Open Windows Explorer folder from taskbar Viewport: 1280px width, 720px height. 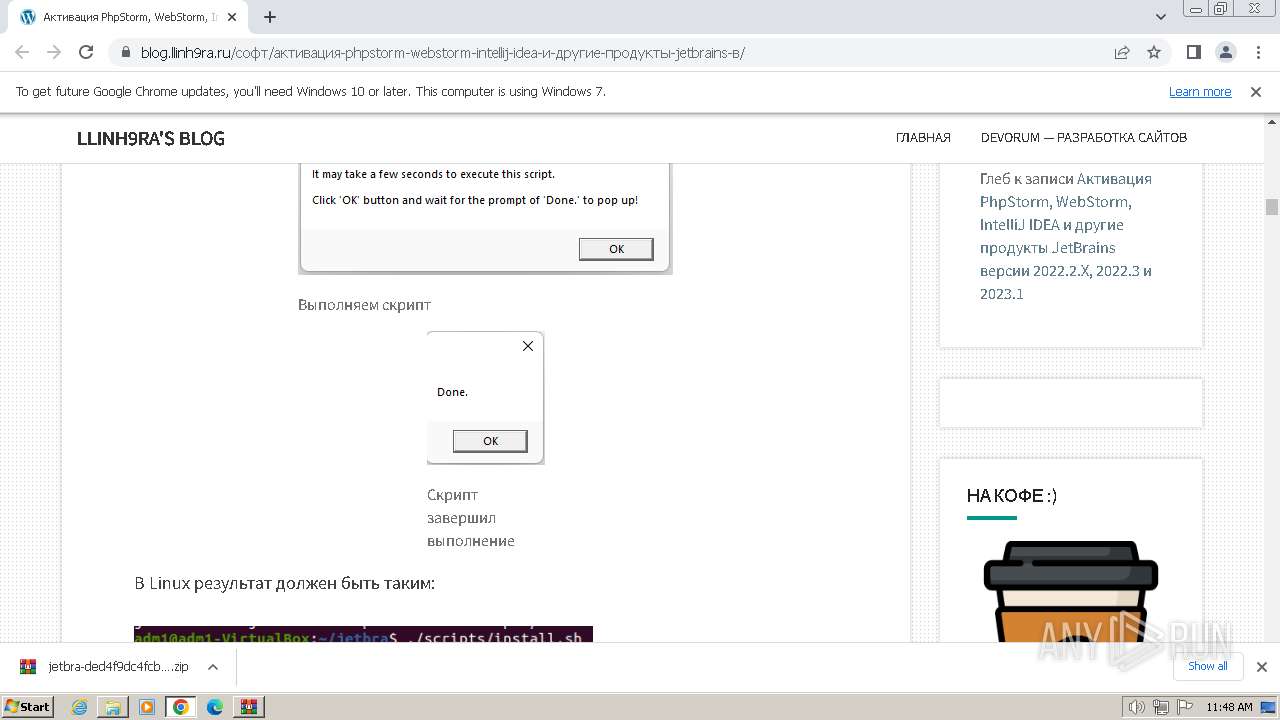click(x=113, y=707)
